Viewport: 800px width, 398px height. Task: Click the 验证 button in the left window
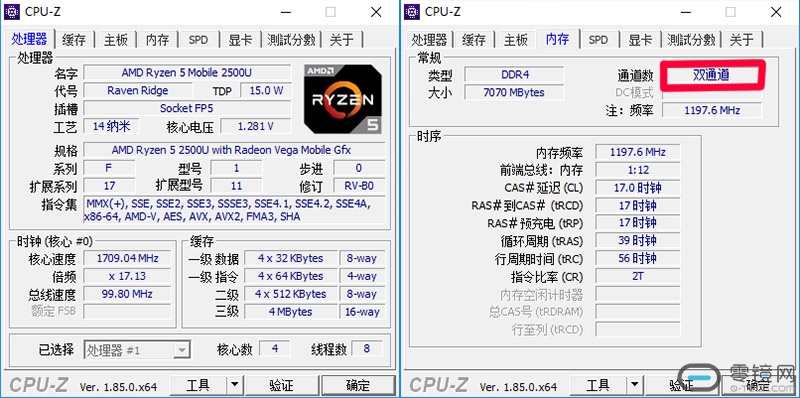[281, 385]
